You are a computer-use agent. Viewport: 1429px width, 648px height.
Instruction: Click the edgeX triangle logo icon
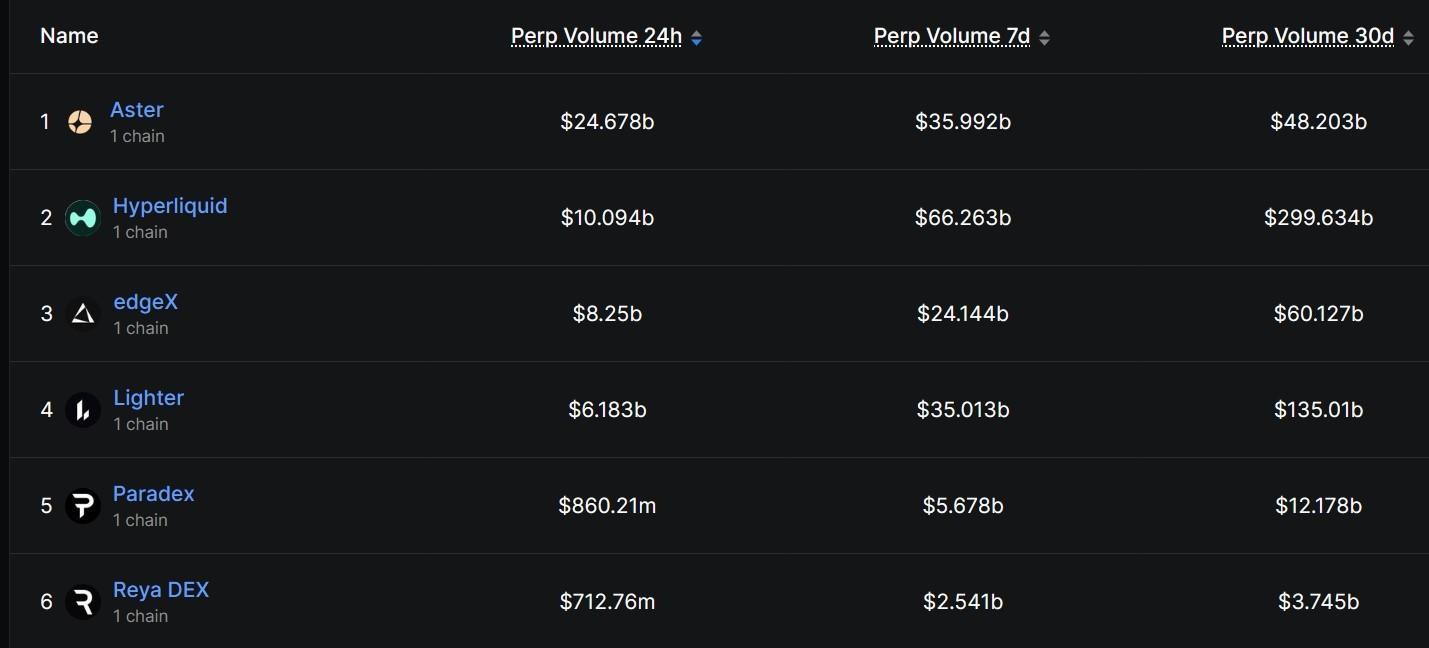pos(83,314)
